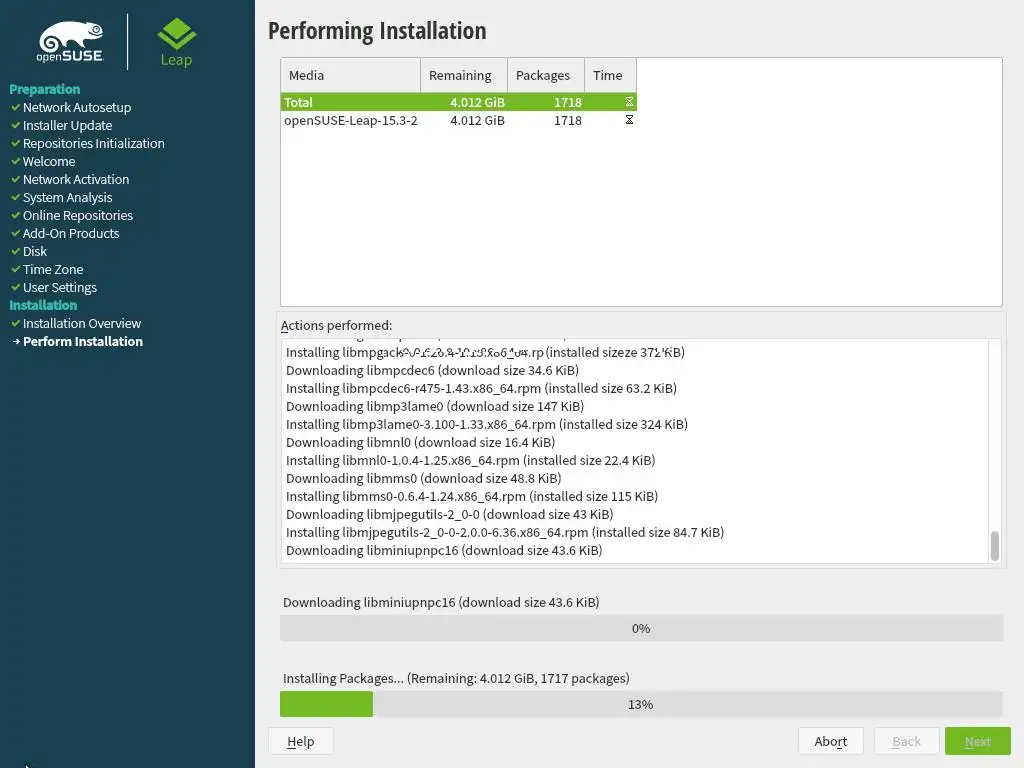This screenshot has height=768, width=1024.
Task: Click the Installation section heading
Action: pyautogui.click(x=43, y=305)
